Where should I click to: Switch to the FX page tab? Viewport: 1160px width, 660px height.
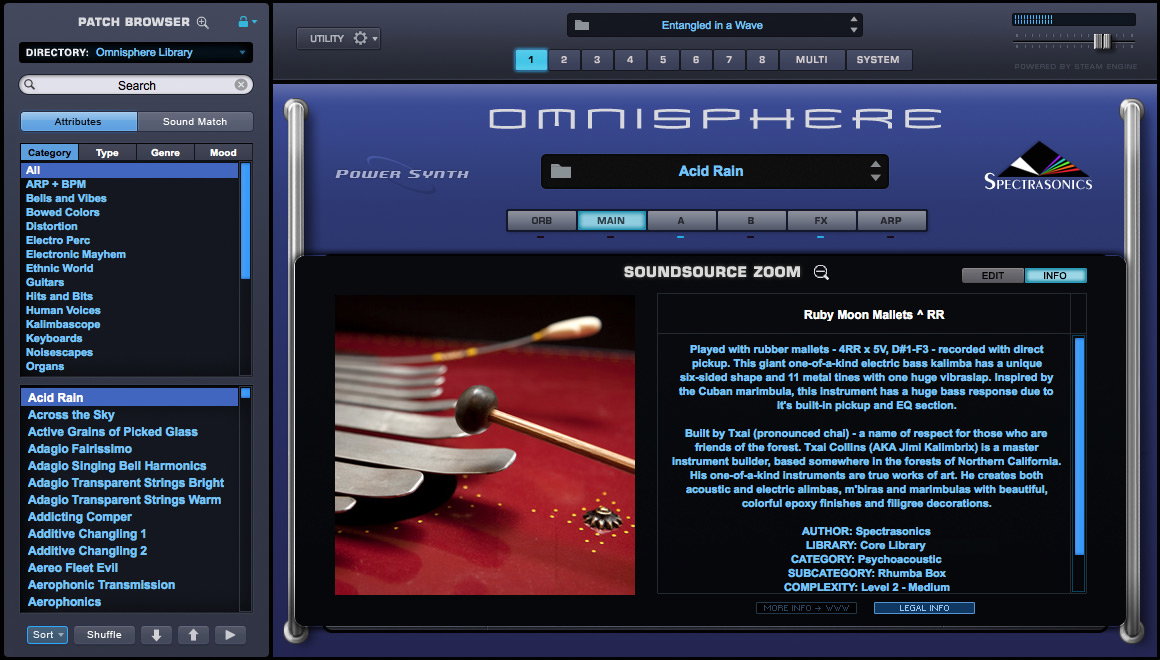coord(821,220)
